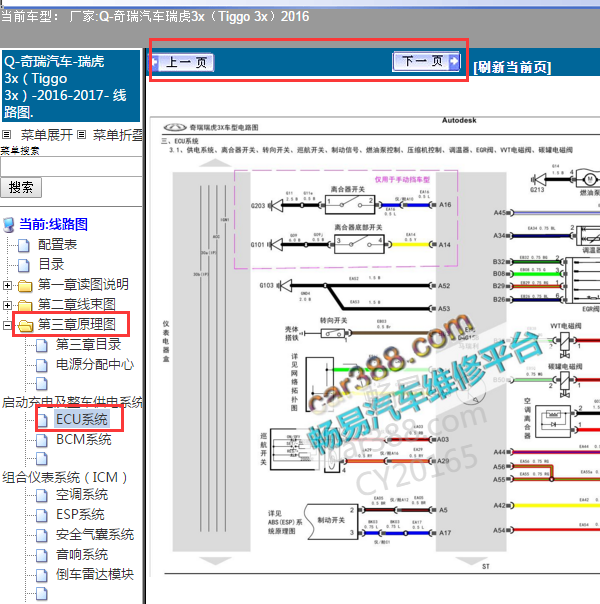The image size is (600, 604).
Task: Click the 菜单展开 list icon
Action: 7,135
